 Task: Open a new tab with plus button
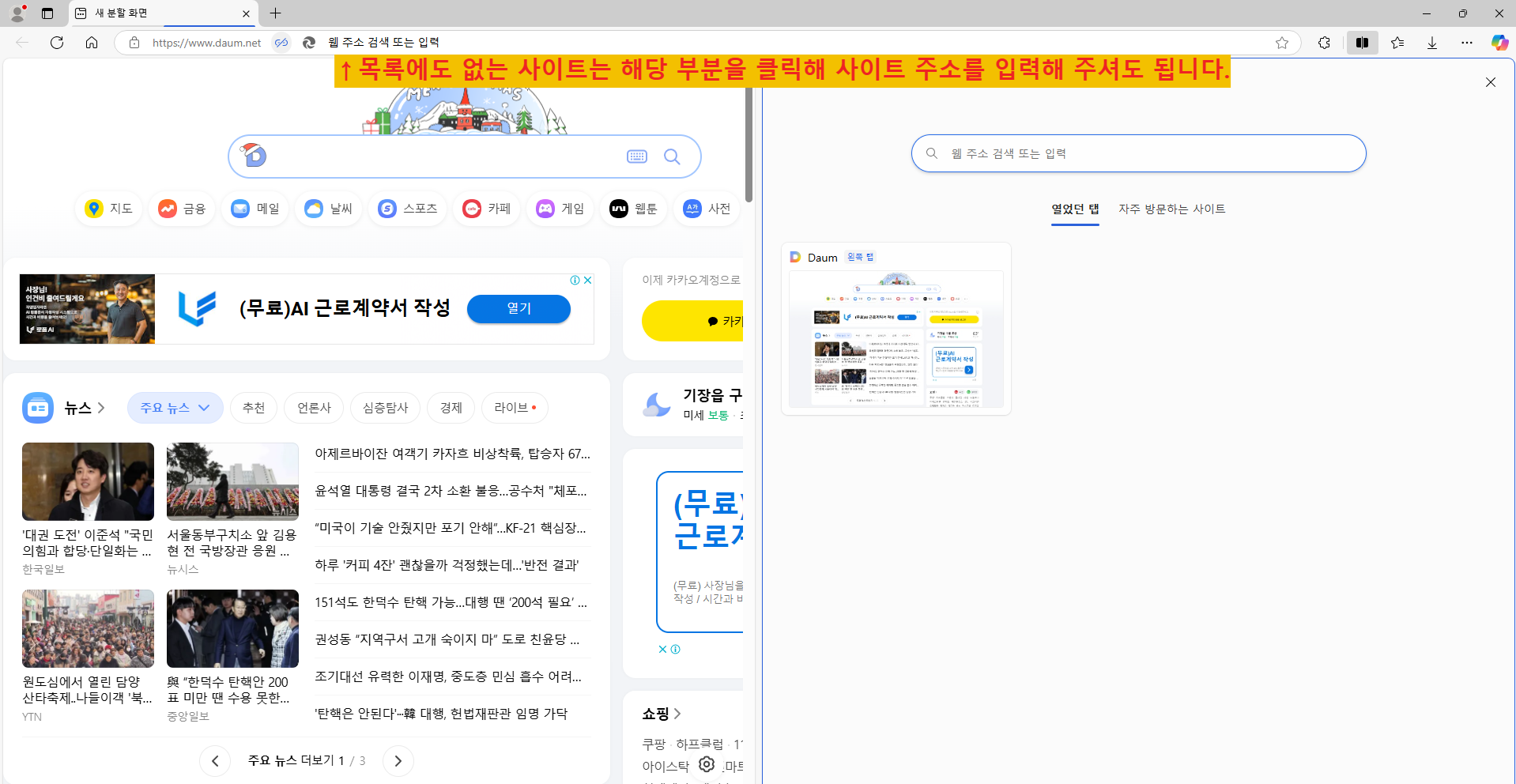[275, 13]
